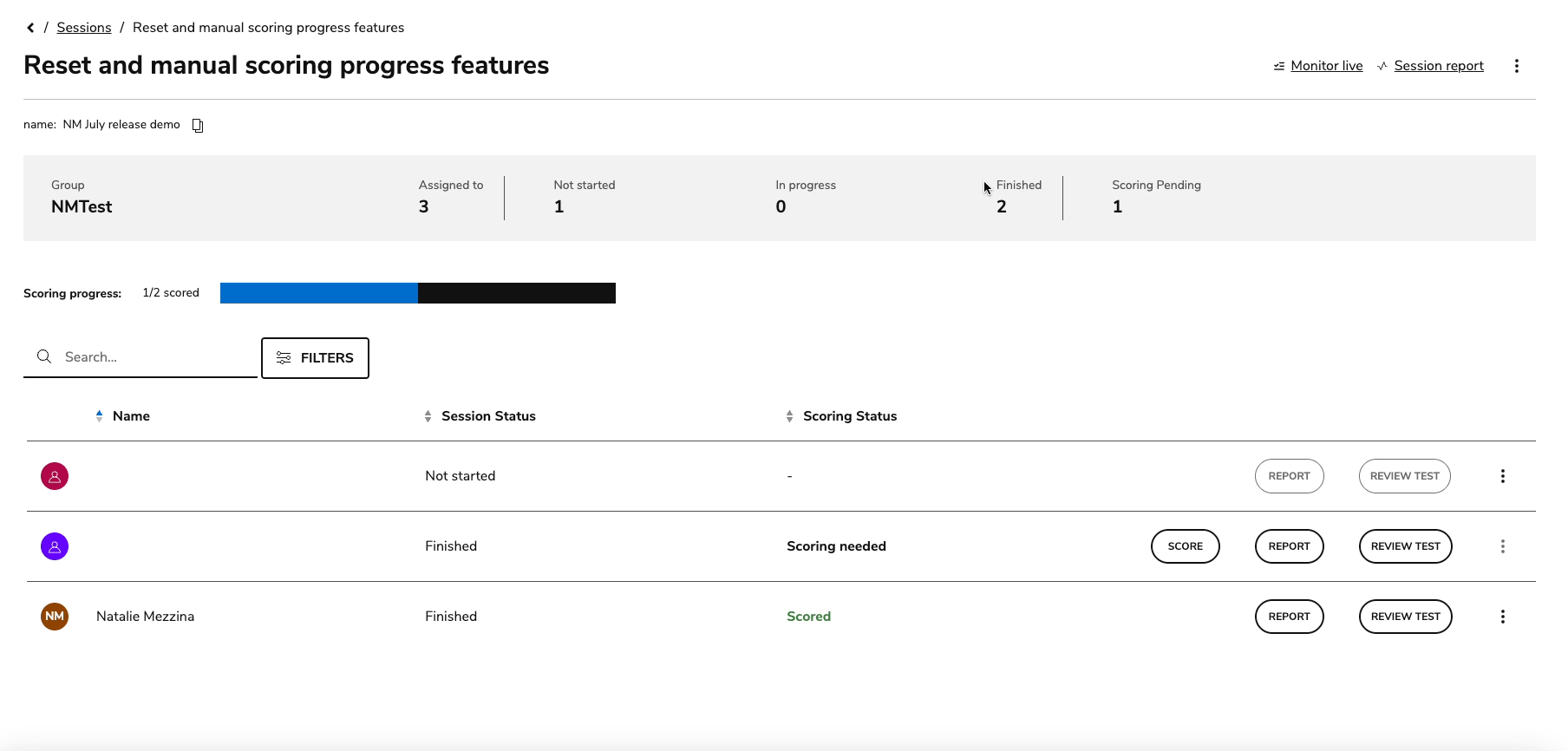Screen dimensions: 1568x751
Task: Open the FILTERS panel
Action: [x=315, y=358]
